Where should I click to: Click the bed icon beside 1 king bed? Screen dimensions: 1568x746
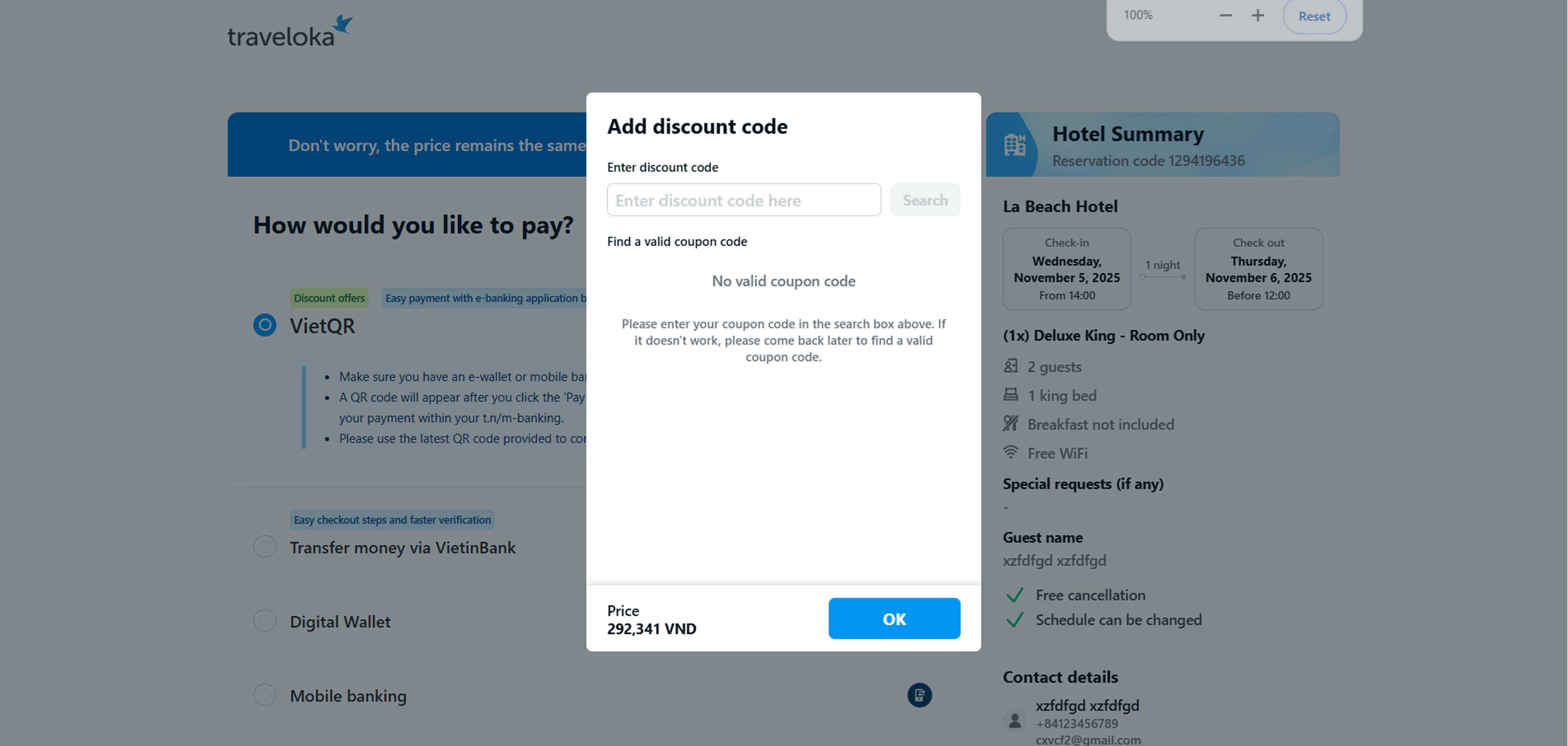click(1011, 395)
